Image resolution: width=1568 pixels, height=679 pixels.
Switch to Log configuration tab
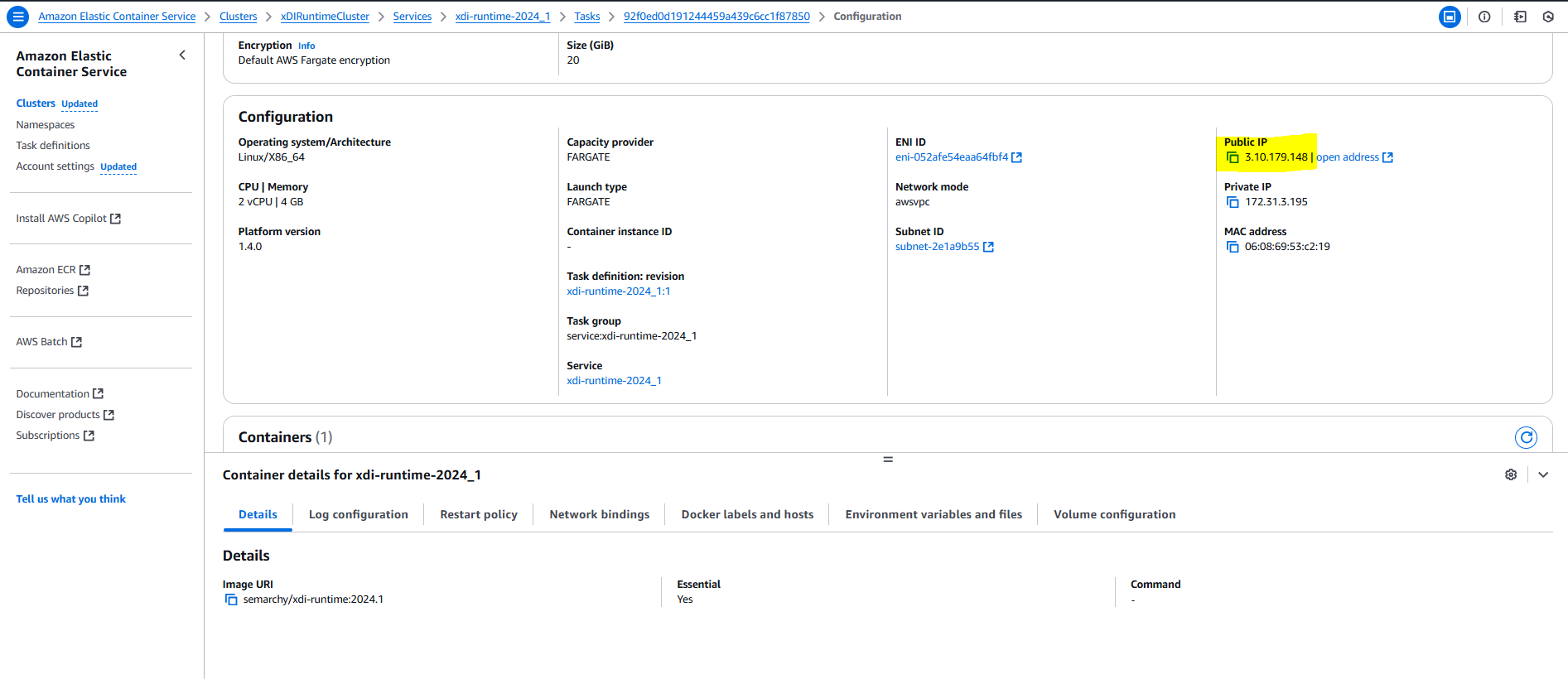tap(359, 514)
